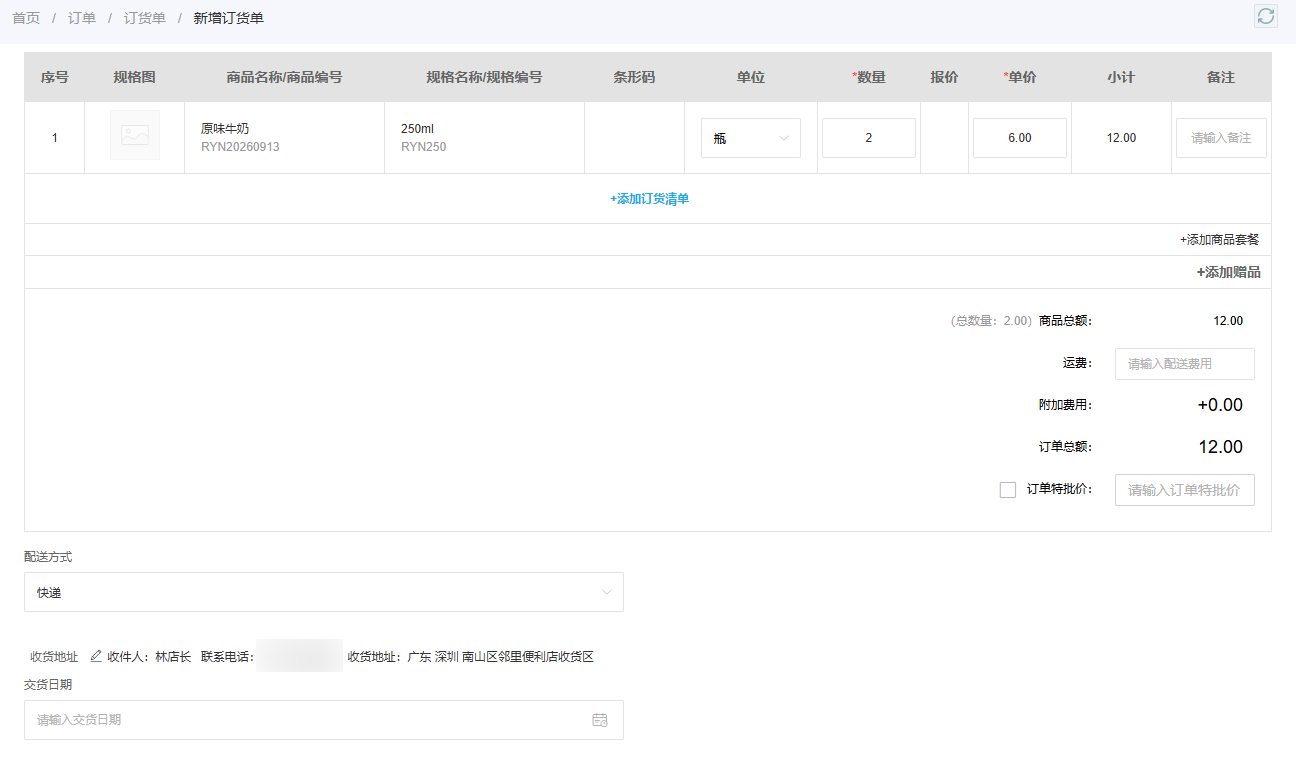
Task: Click 商品总额 value 12.00
Action: [1228, 321]
